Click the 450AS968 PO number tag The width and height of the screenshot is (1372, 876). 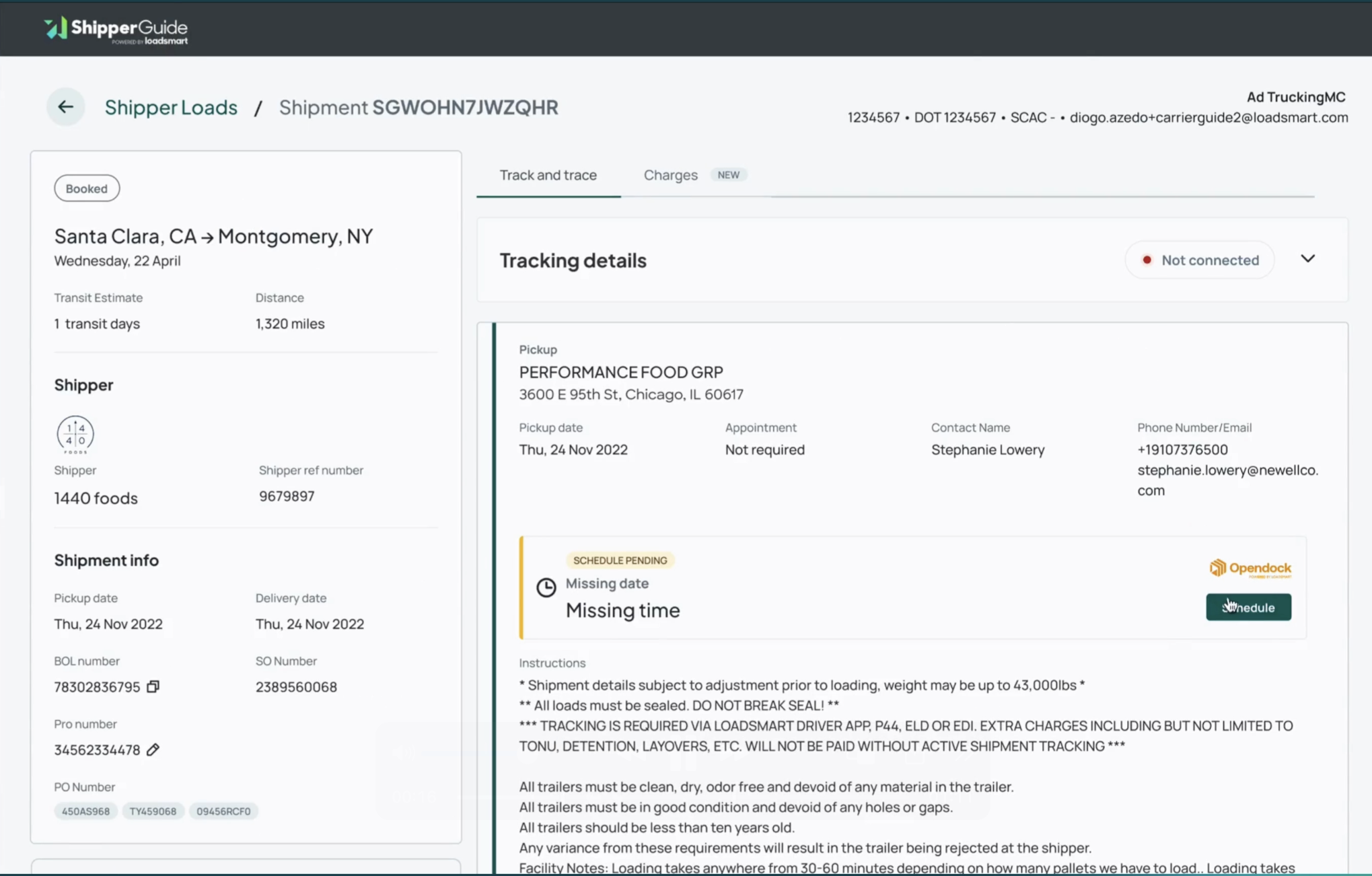[85, 811]
